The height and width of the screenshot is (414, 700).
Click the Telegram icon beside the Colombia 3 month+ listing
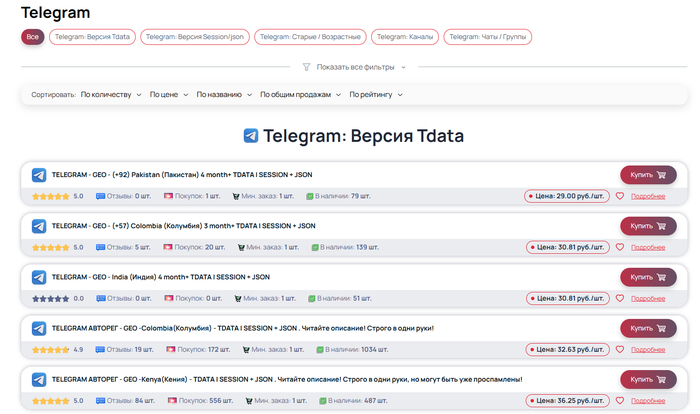point(39,226)
